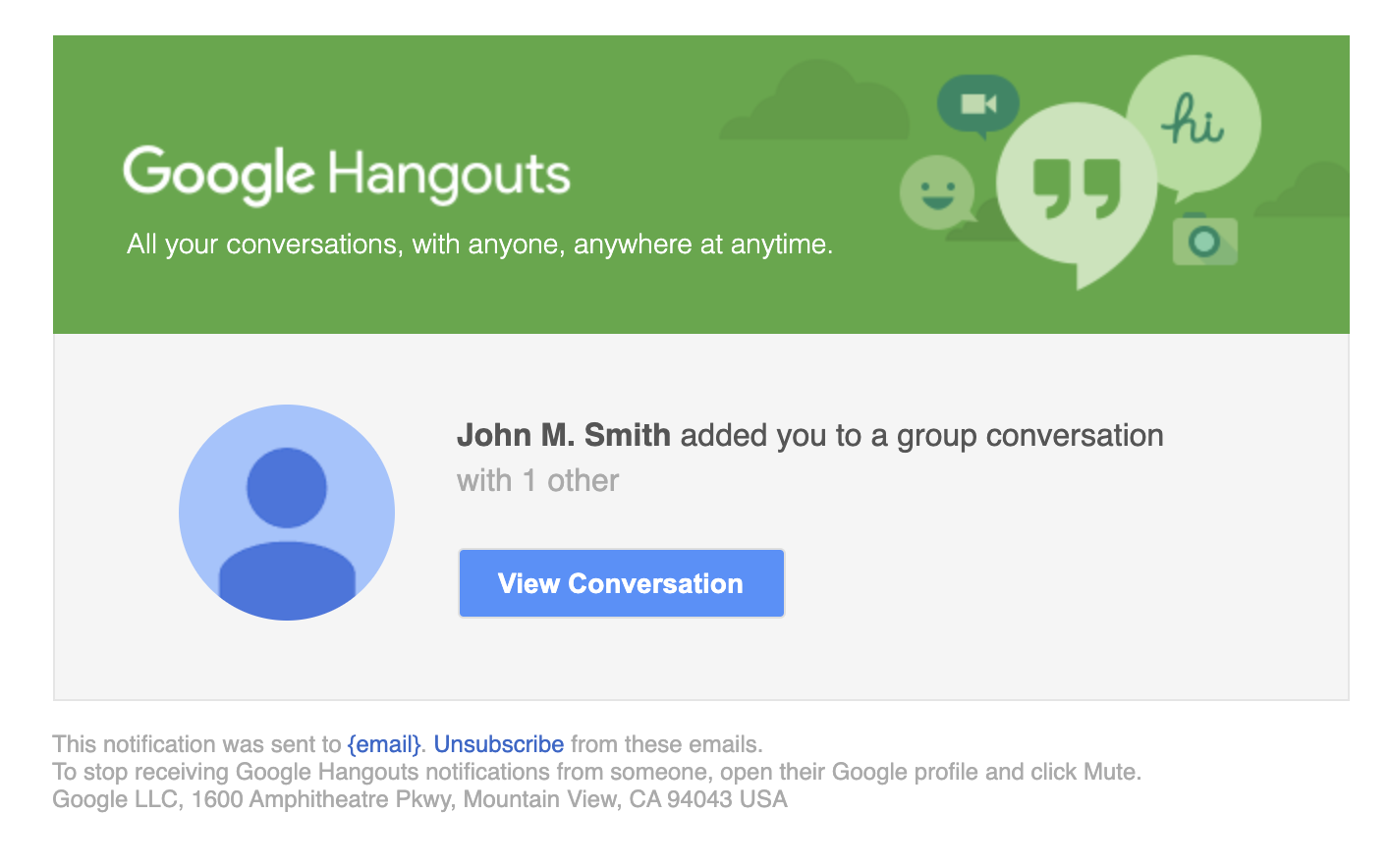The height and width of the screenshot is (868, 1389).
Task: Open John M. Smith's profile avatar
Action: (x=286, y=512)
